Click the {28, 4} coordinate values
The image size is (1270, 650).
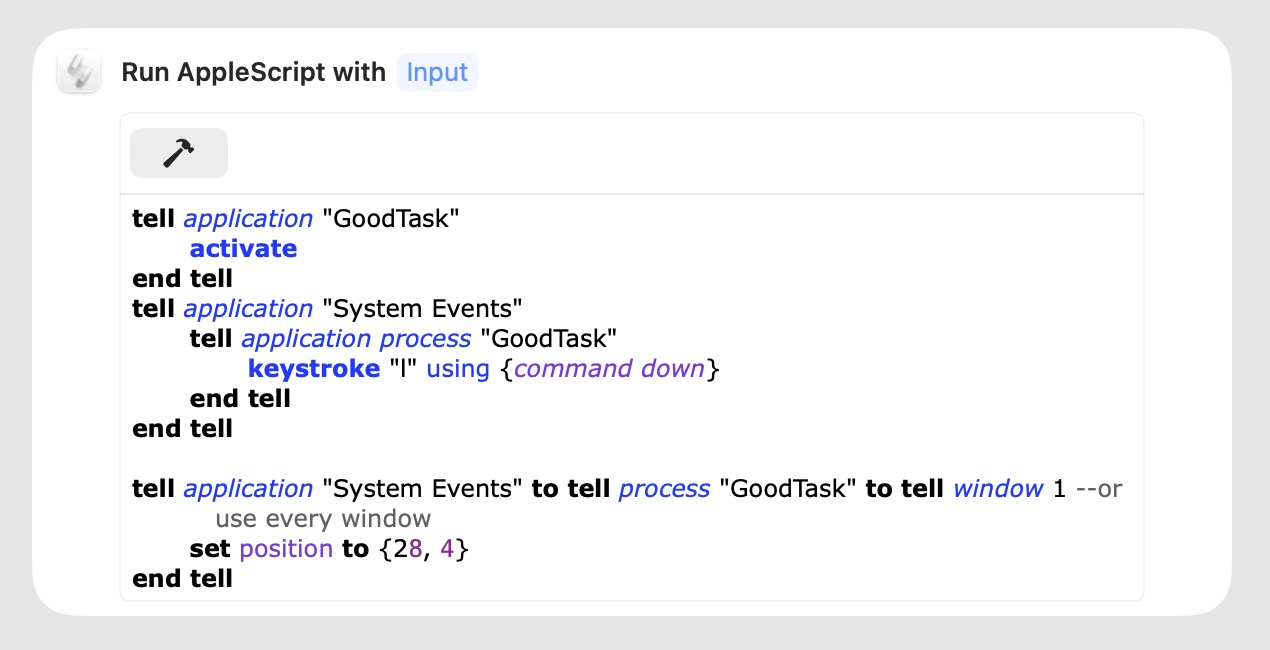click(424, 549)
